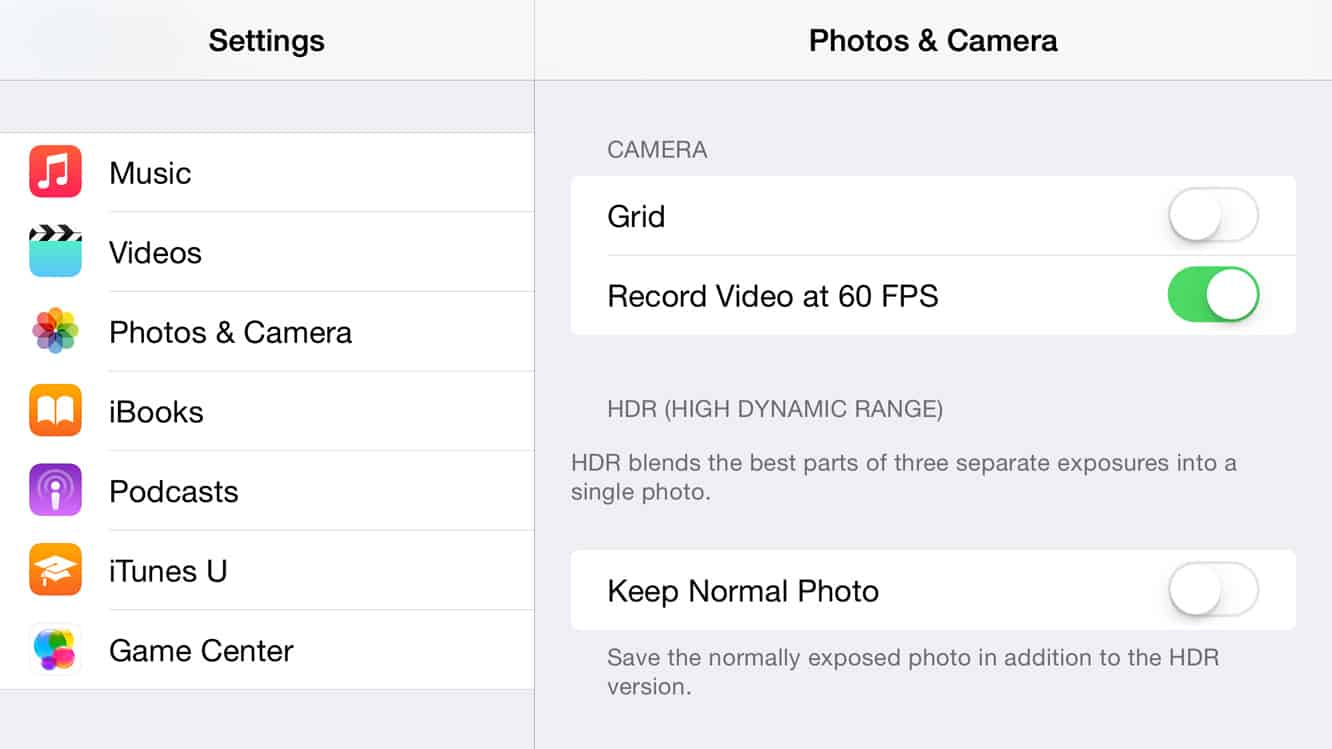This screenshot has width=1332, height=749.
Task: Tap the Music app icon
Action: (x=55, y=172)
